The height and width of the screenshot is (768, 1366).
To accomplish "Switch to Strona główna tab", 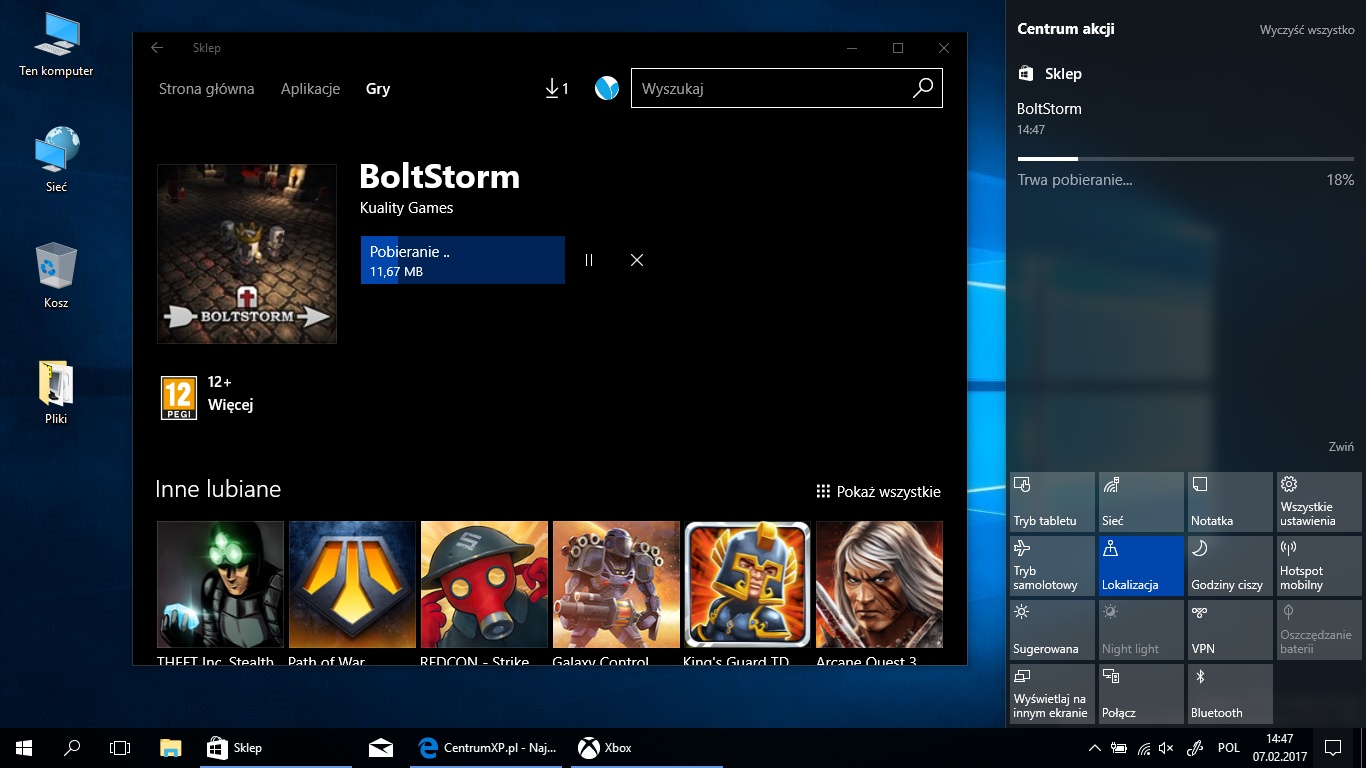I will tap(207, 89).
